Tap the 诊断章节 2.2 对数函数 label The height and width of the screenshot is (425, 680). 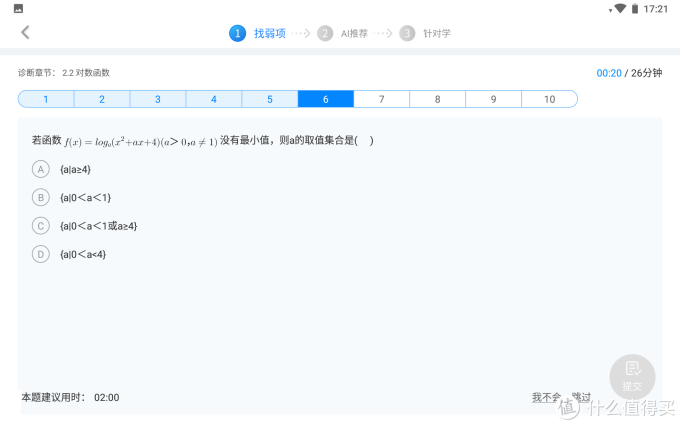[x=64, y=73]
